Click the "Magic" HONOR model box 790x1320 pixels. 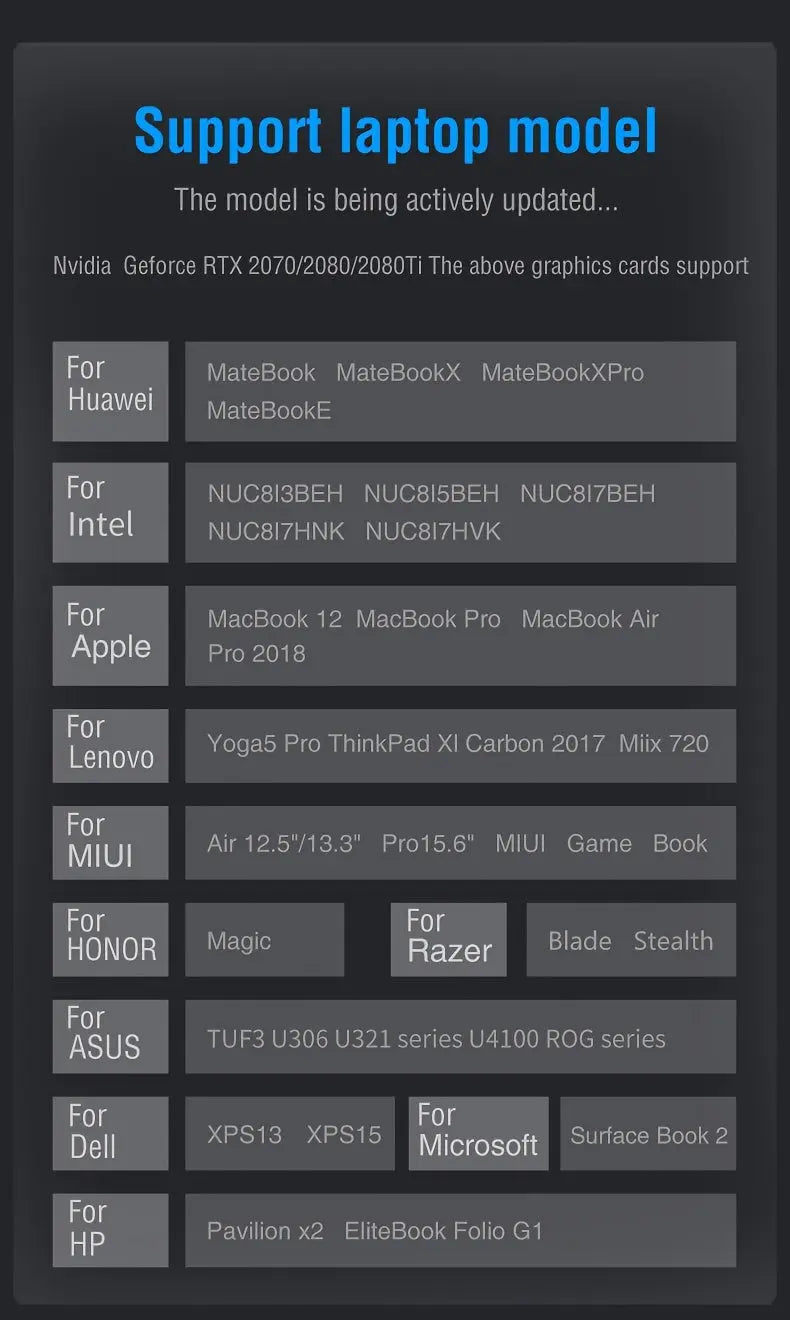click(264, 940)
